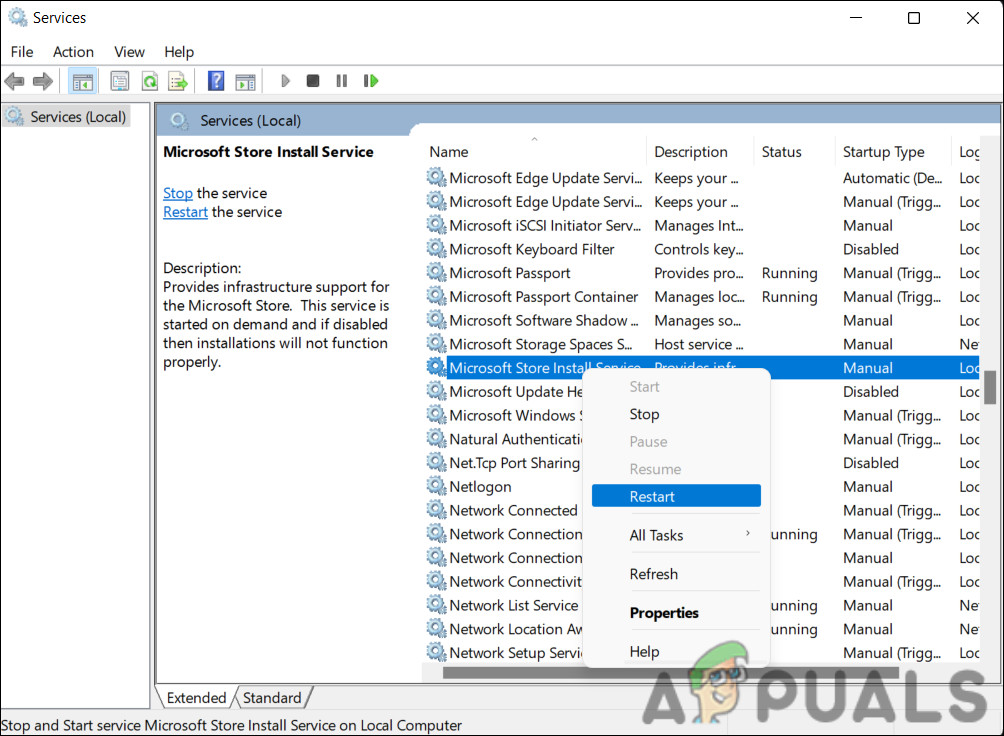
Task: Click Manual startup type of Microsoft iSCSI Initiator
Action: (868, 225)
